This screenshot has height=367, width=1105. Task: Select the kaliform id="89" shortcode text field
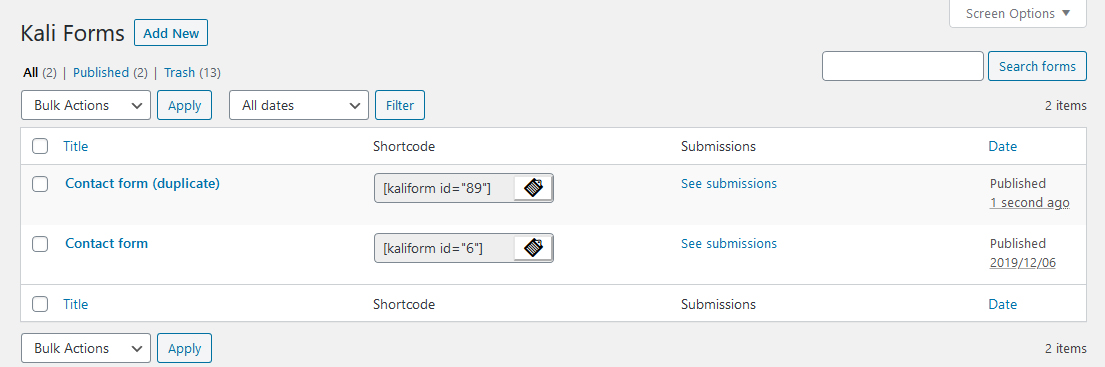click(x=445, y=188)
